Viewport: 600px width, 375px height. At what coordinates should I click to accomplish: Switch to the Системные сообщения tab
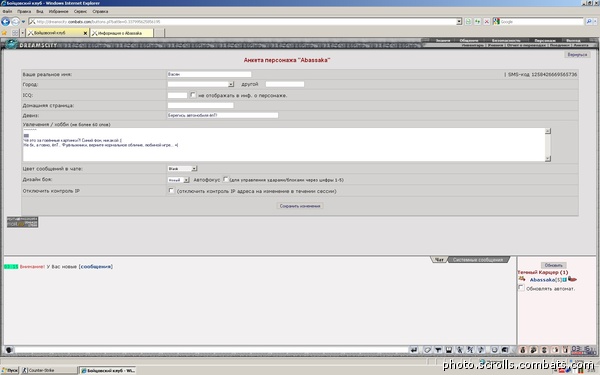point(478,260)
